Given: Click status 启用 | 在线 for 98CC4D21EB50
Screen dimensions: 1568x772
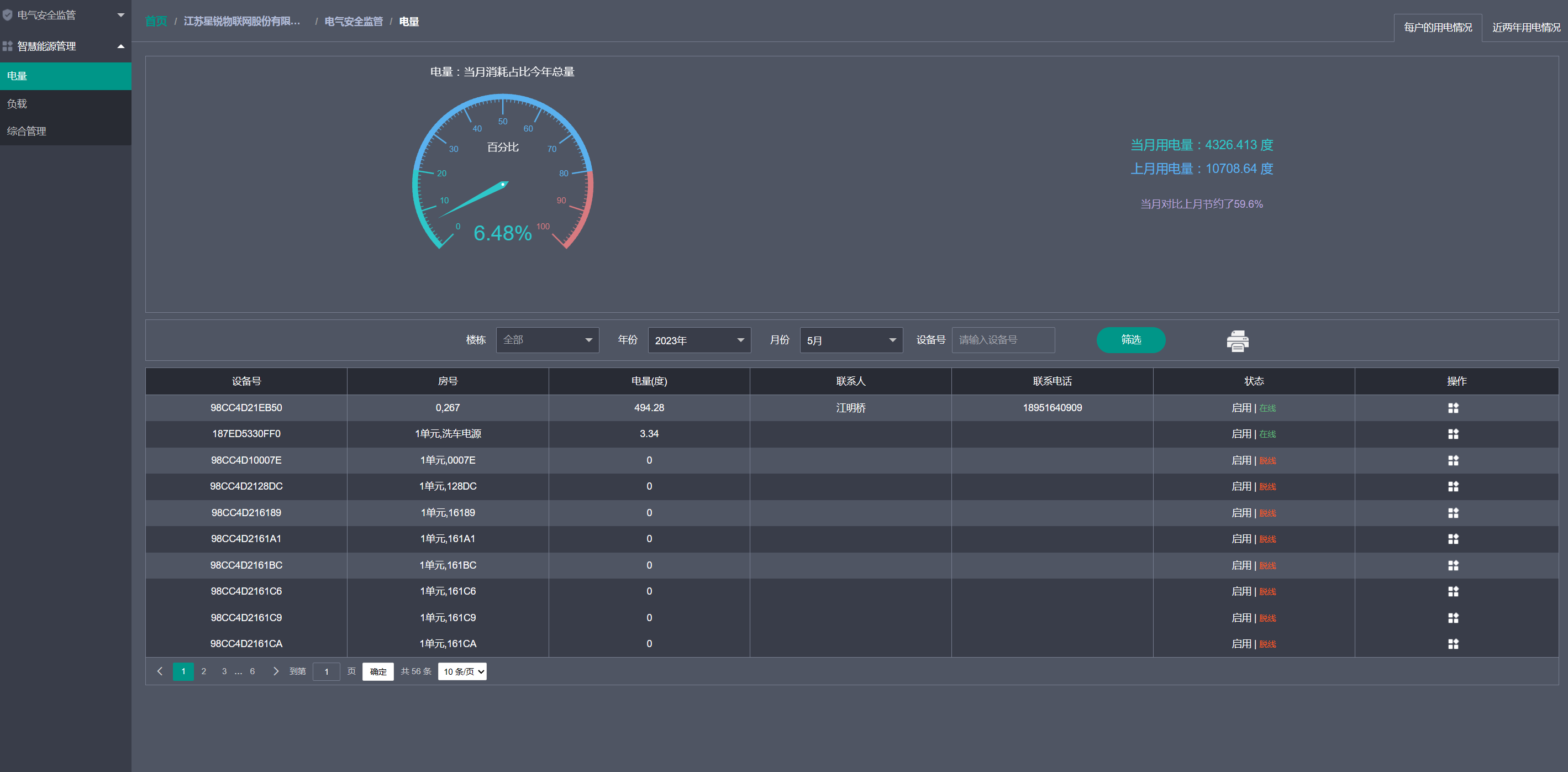Looking at the screenshot, I should tap(1254, 408).
